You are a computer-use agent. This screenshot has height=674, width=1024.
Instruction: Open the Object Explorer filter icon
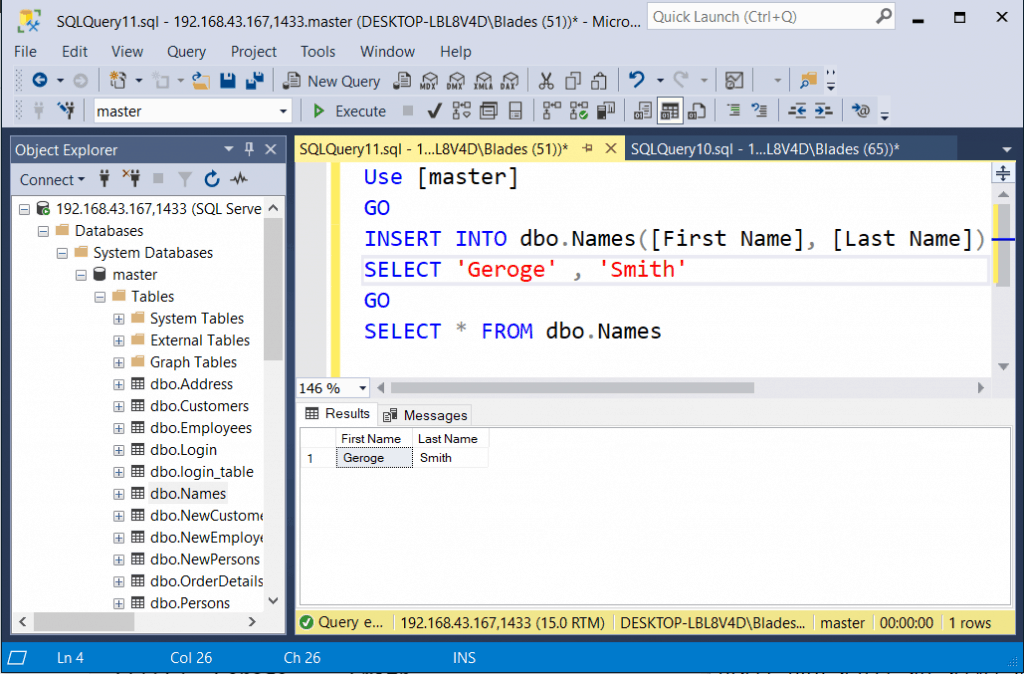coord(186,179)
